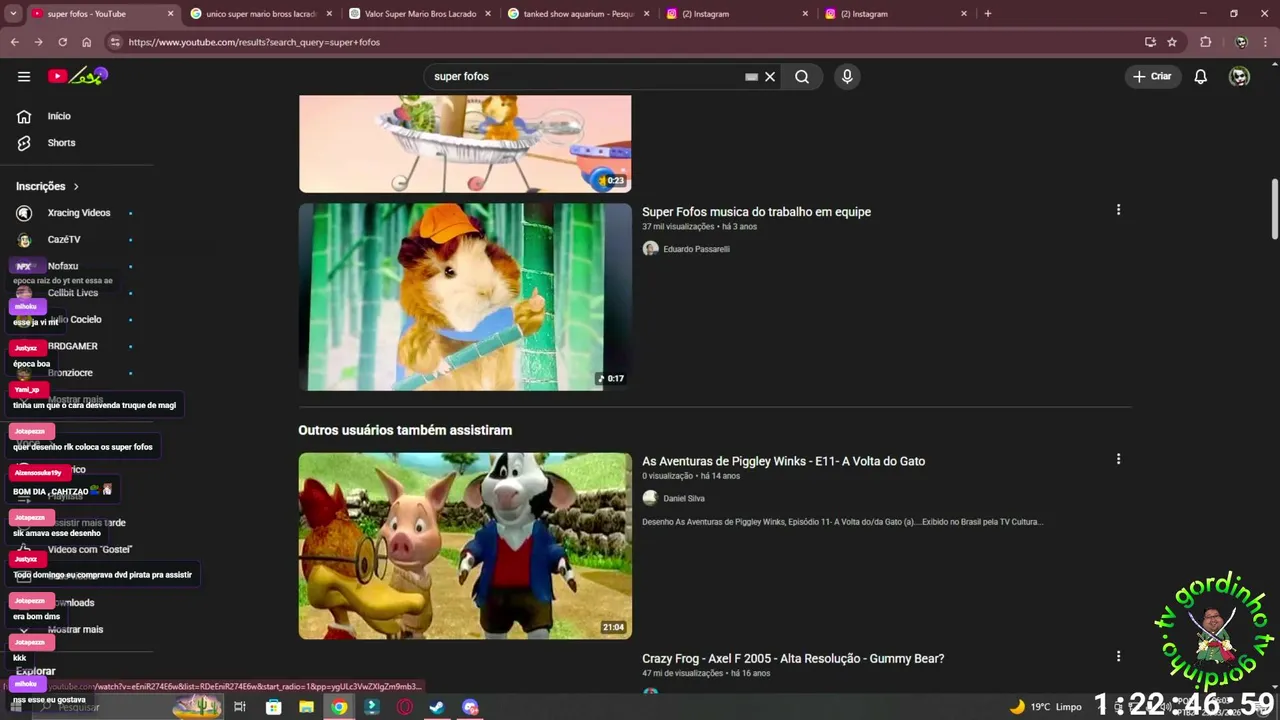Open YouTube notifications bell
The height and width of the screenshot is (720, 1280).
tap(1201, 76)
